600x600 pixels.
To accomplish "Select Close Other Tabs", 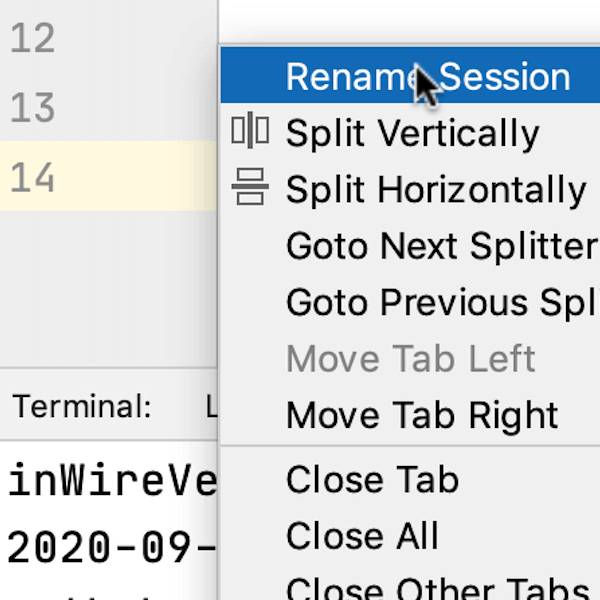I will click(437, 589).
